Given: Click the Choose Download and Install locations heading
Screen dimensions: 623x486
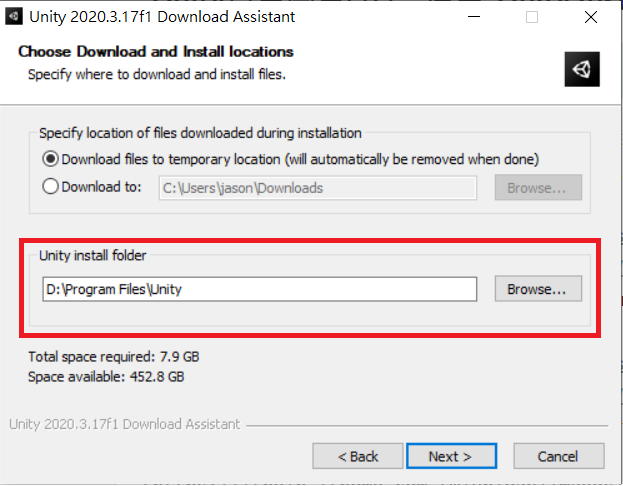Looking at the screenshot, I should point(156,52).
